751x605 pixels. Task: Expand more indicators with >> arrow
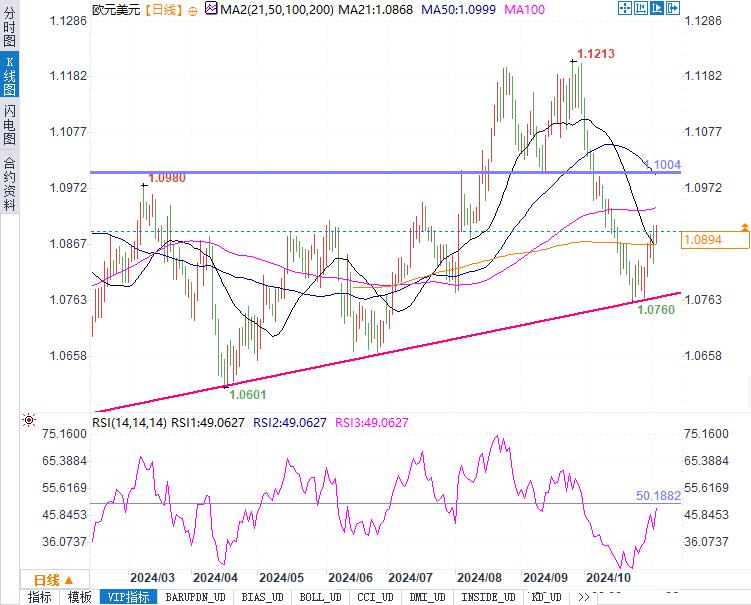[583, 597]
